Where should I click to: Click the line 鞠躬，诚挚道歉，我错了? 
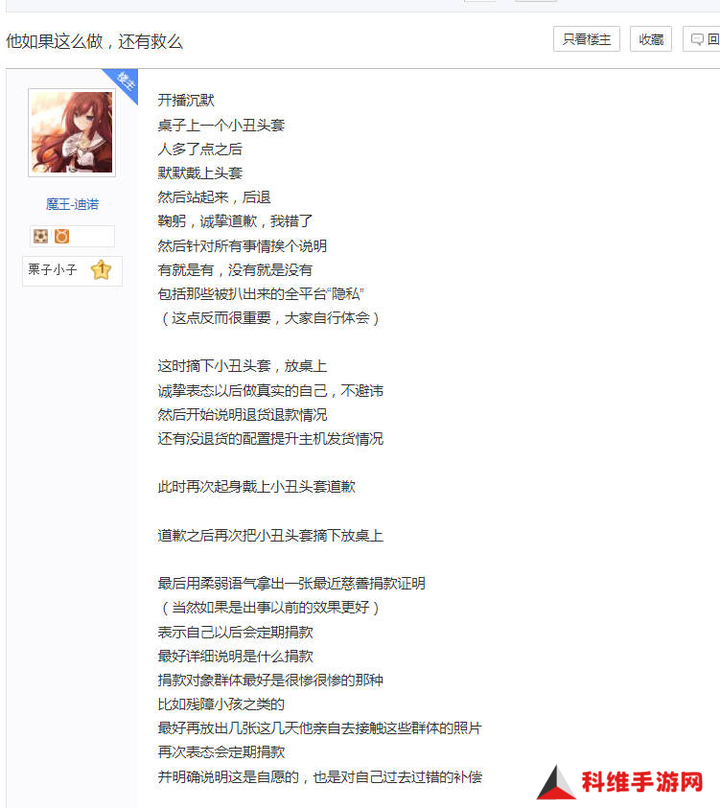pos(235,222)
